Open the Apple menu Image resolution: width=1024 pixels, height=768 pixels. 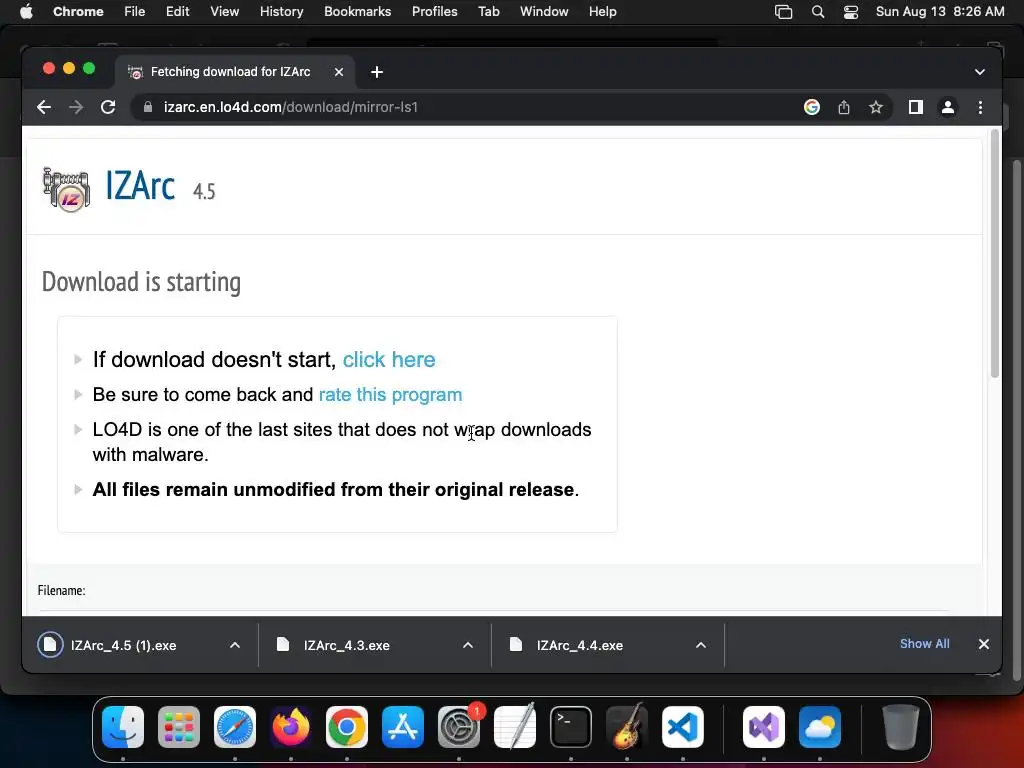point(26,12)
